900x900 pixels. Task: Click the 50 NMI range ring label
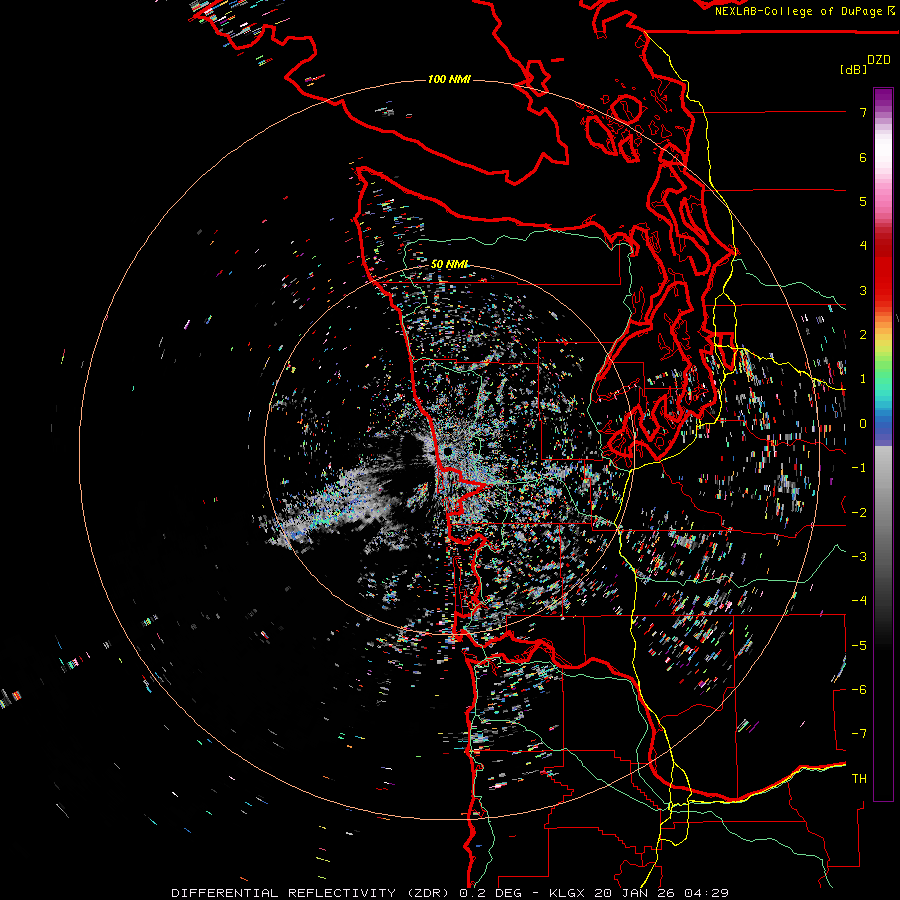click(449, 264)
